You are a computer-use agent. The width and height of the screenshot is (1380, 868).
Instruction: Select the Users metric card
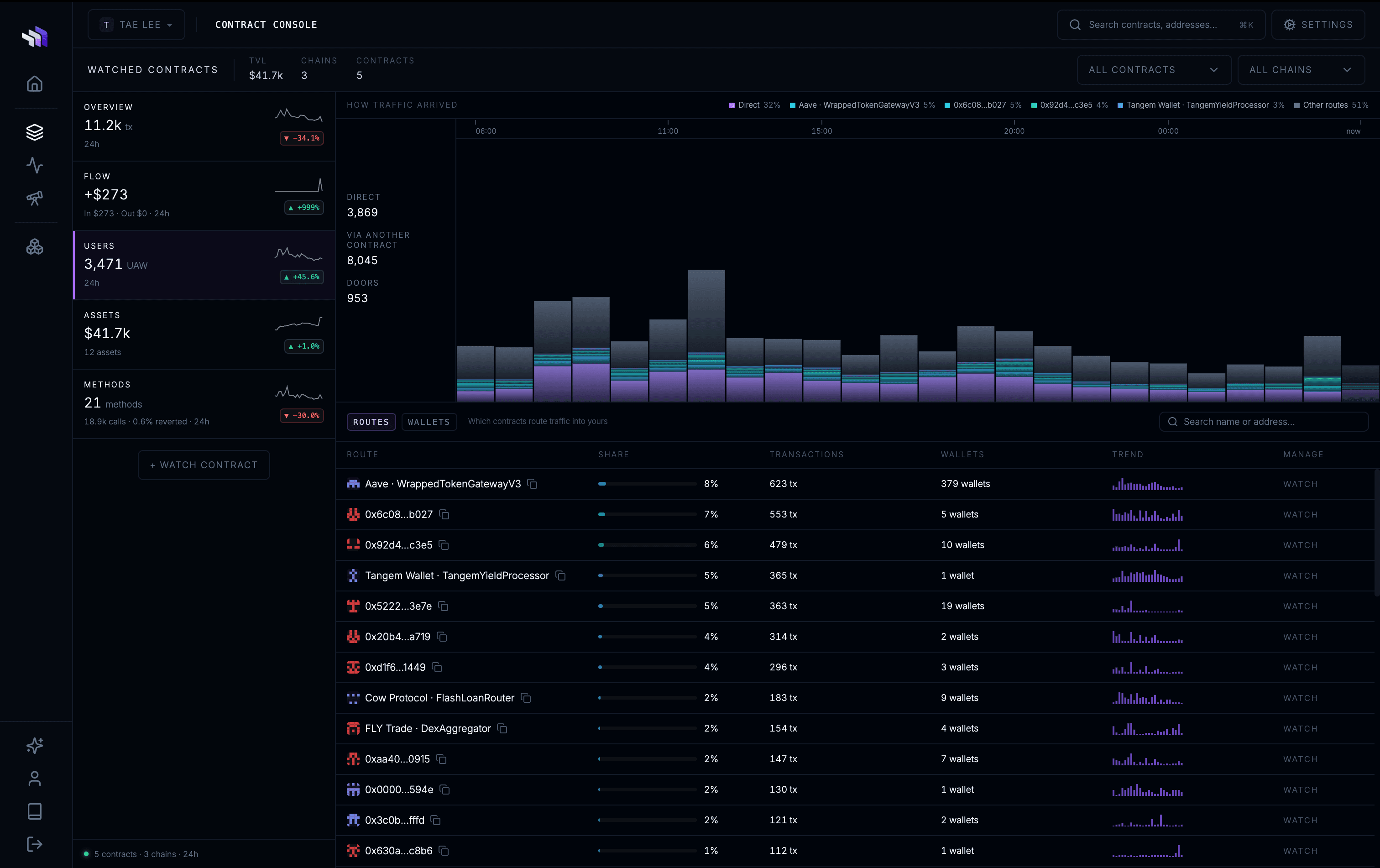pyautogui.click(x=204, y=265)
